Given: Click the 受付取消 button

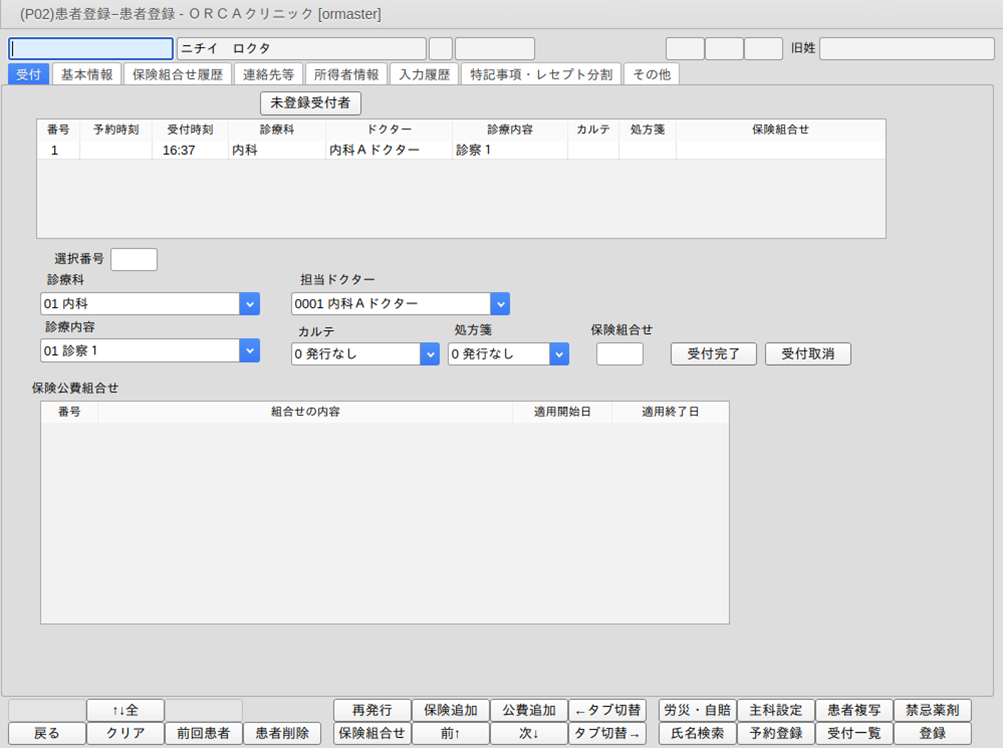Looking at the screenshot, I should point(807,354).
